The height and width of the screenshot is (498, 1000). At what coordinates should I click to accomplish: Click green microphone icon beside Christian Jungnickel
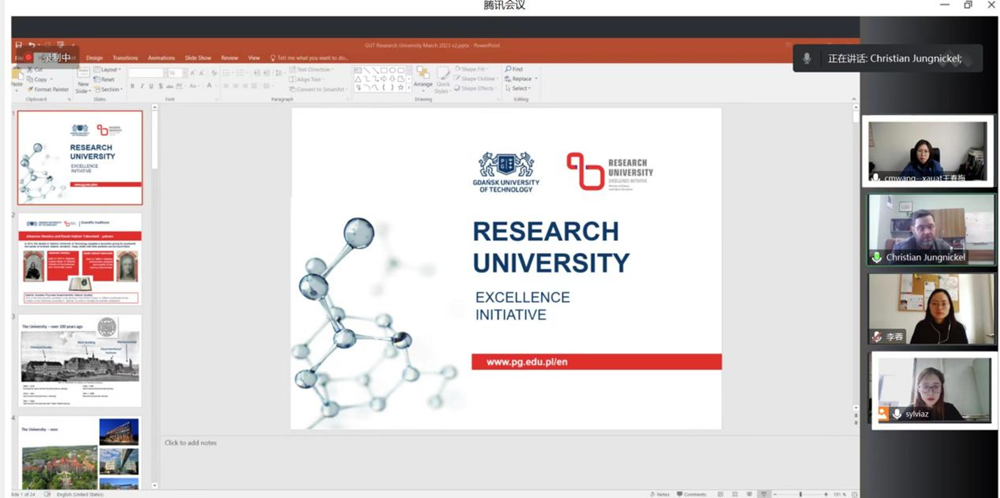(x=877, y=258)
